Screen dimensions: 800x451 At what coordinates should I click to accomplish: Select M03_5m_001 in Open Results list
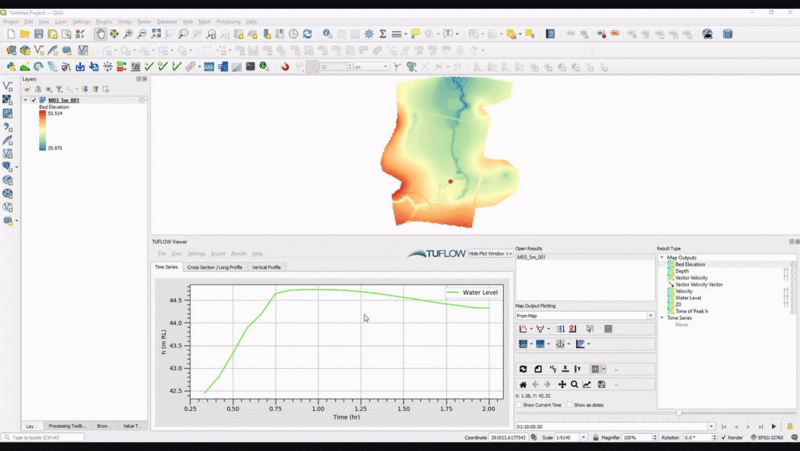(x=531, y=257)
